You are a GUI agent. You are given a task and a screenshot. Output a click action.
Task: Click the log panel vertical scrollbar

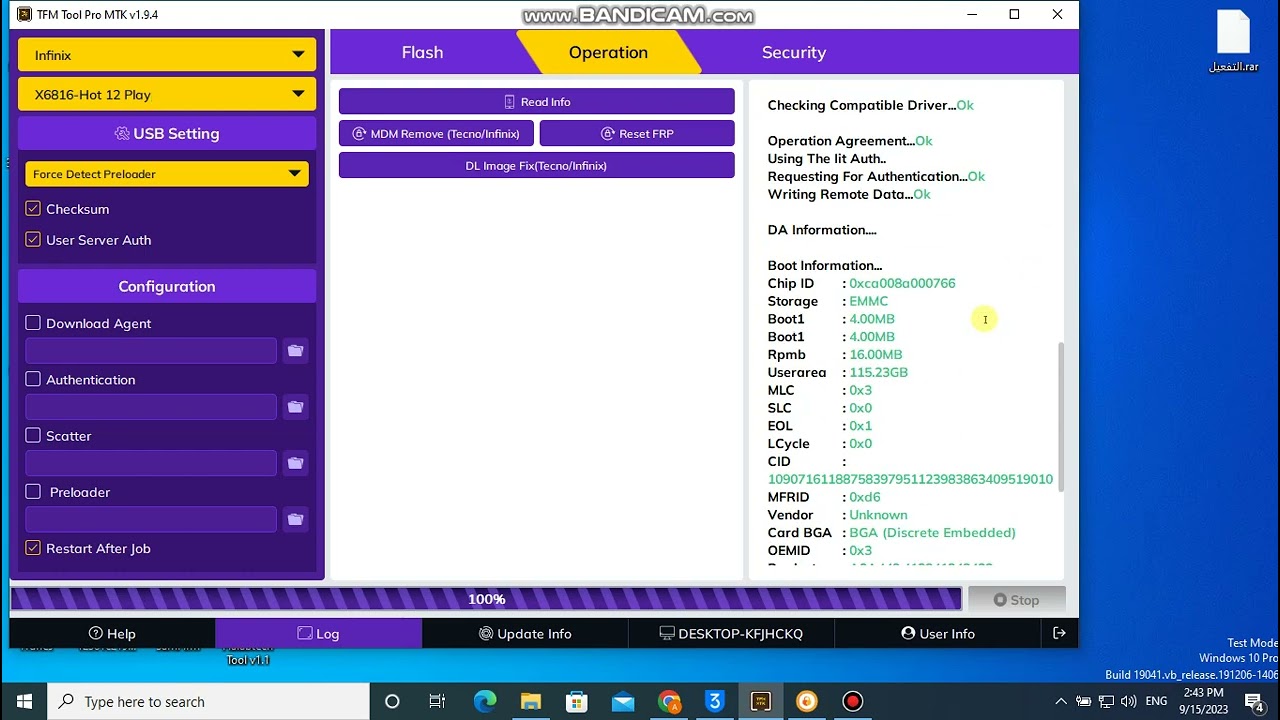click(1060, 415)
